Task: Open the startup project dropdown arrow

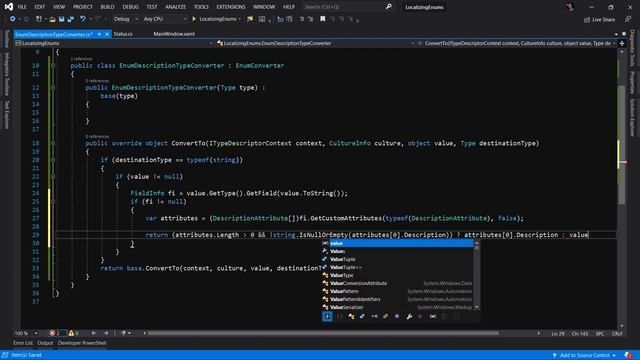Action: (x=239, y=19)
